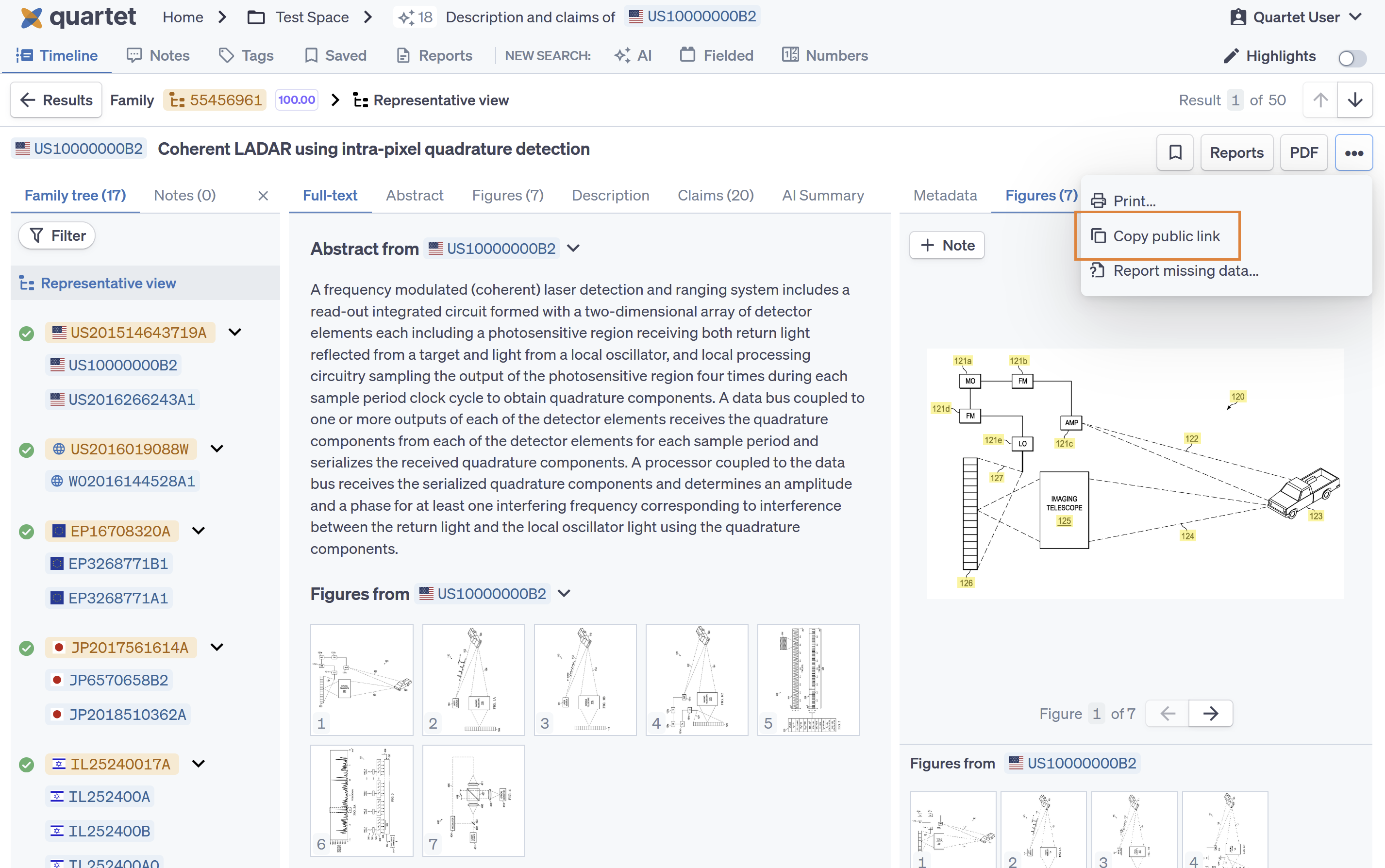This screenshot has width=1385, height=868.
Task: Open the PDF button
Action: coord(1303,152)
